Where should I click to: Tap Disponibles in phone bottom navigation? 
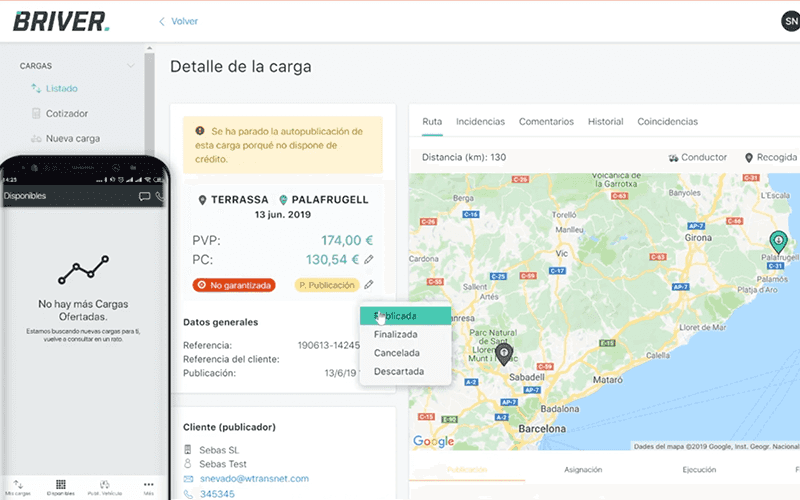(60, 488)
